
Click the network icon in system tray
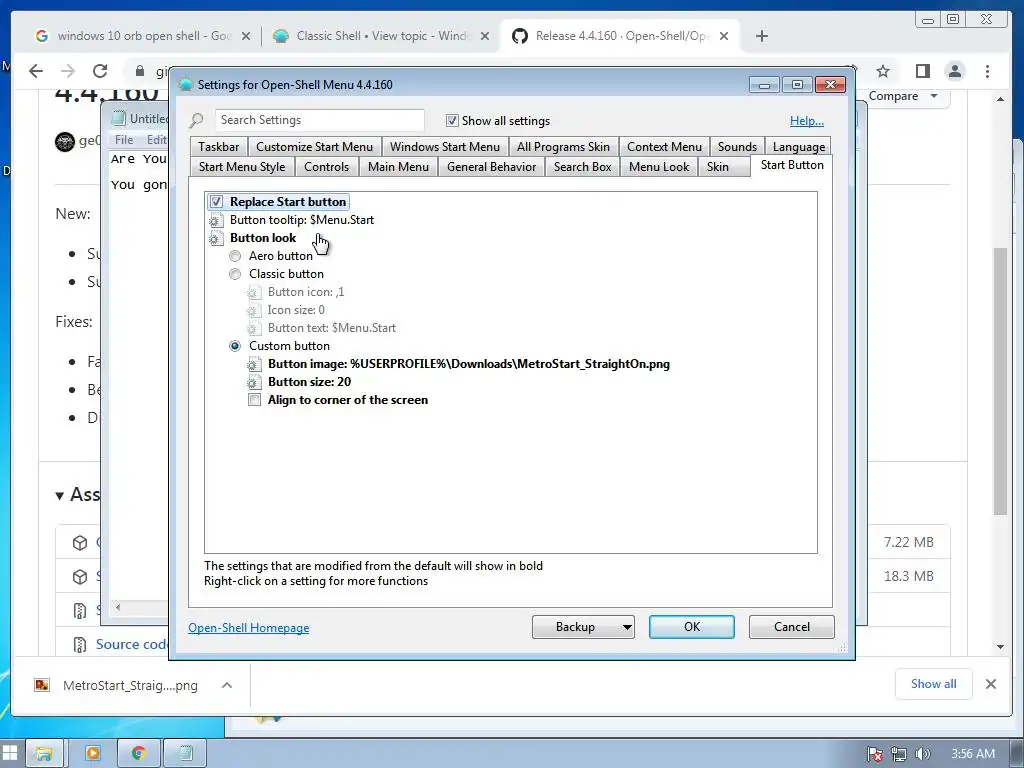pyautogui.click(x=899, y=754)
